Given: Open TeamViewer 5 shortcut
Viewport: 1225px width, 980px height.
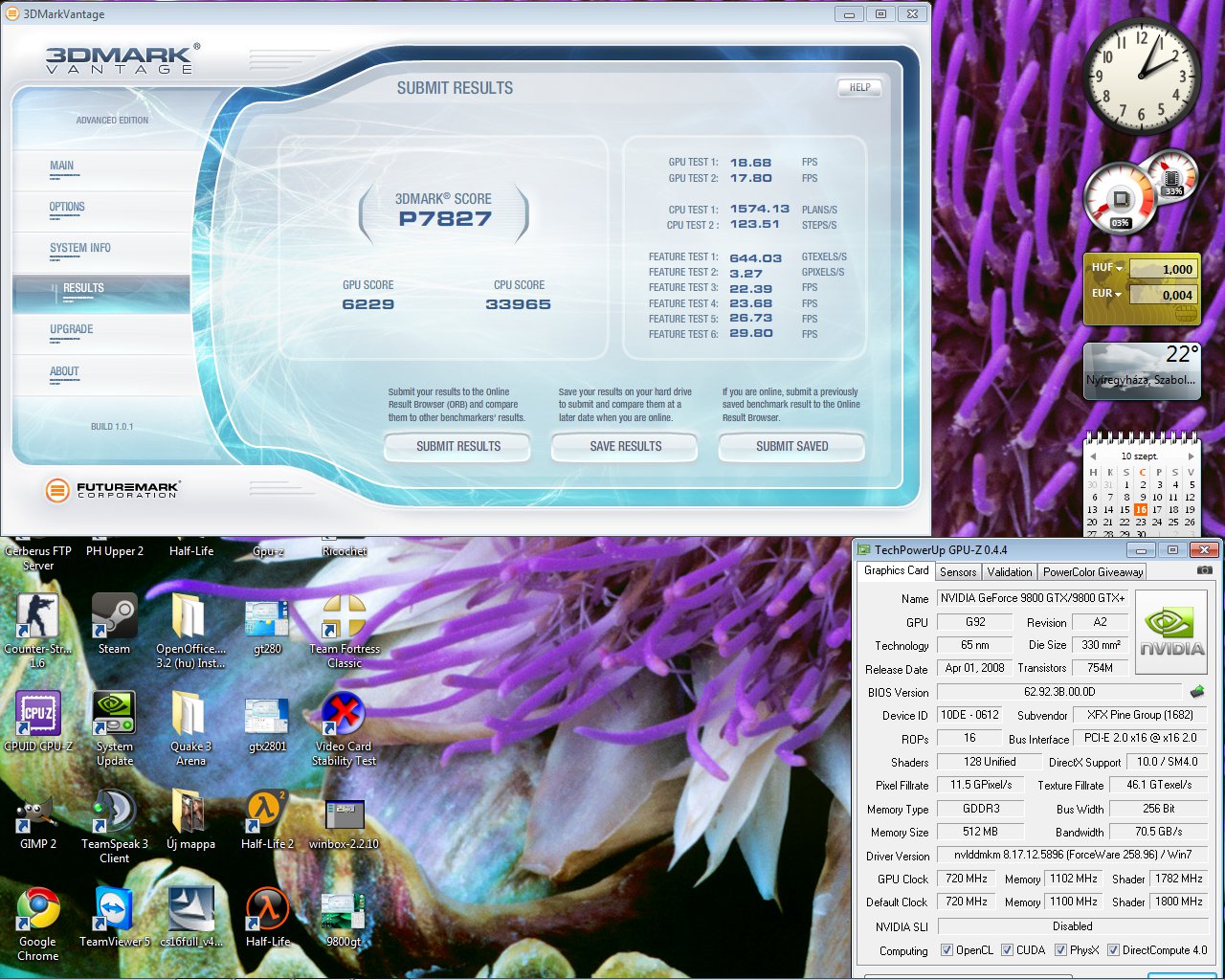Looking at the screenshot, I should coord(114,917).
